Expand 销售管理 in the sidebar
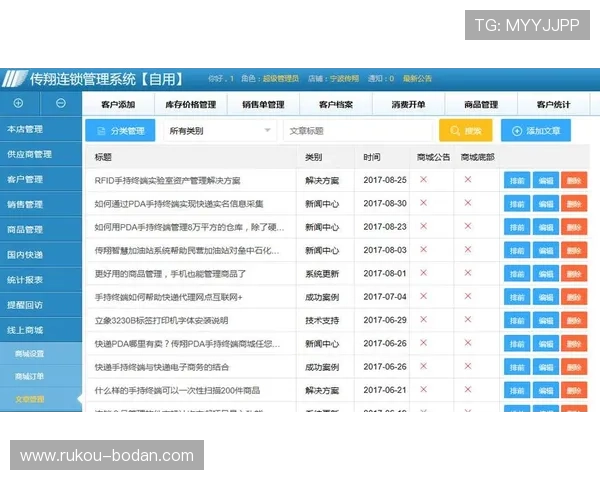 click(x=41, y=204)
